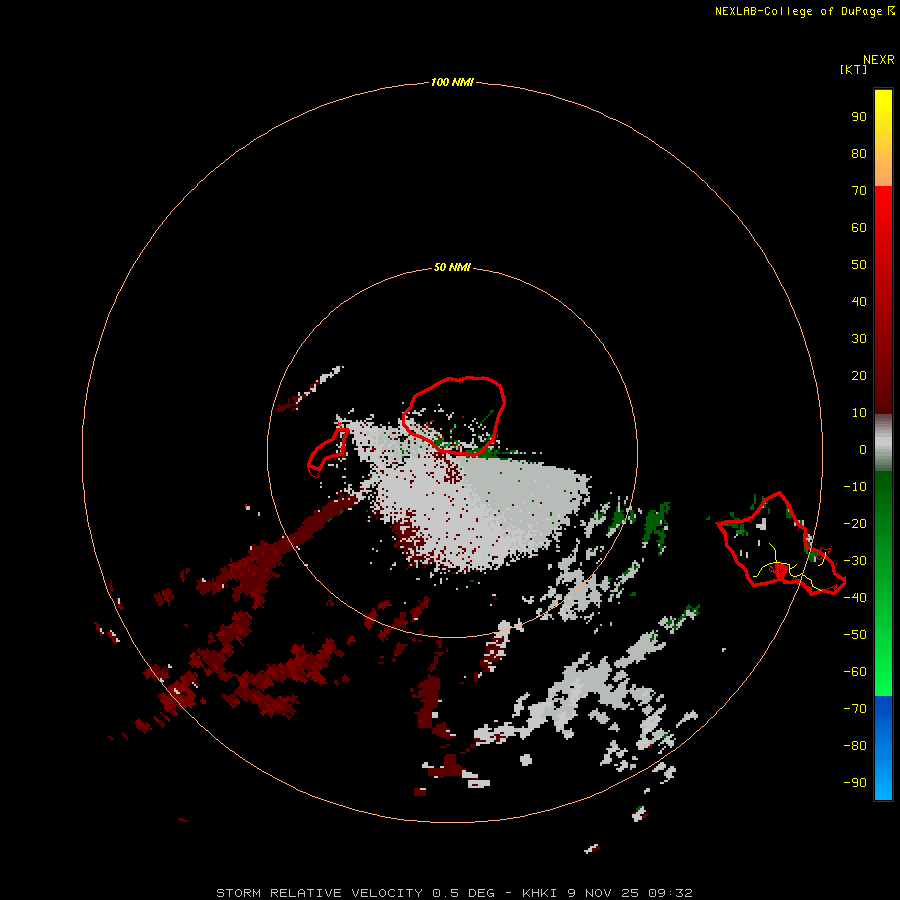Viewport: 900px width, 900px height.
Task: Click the "70" value on the velocity scale
Action: tap(859, 191)
